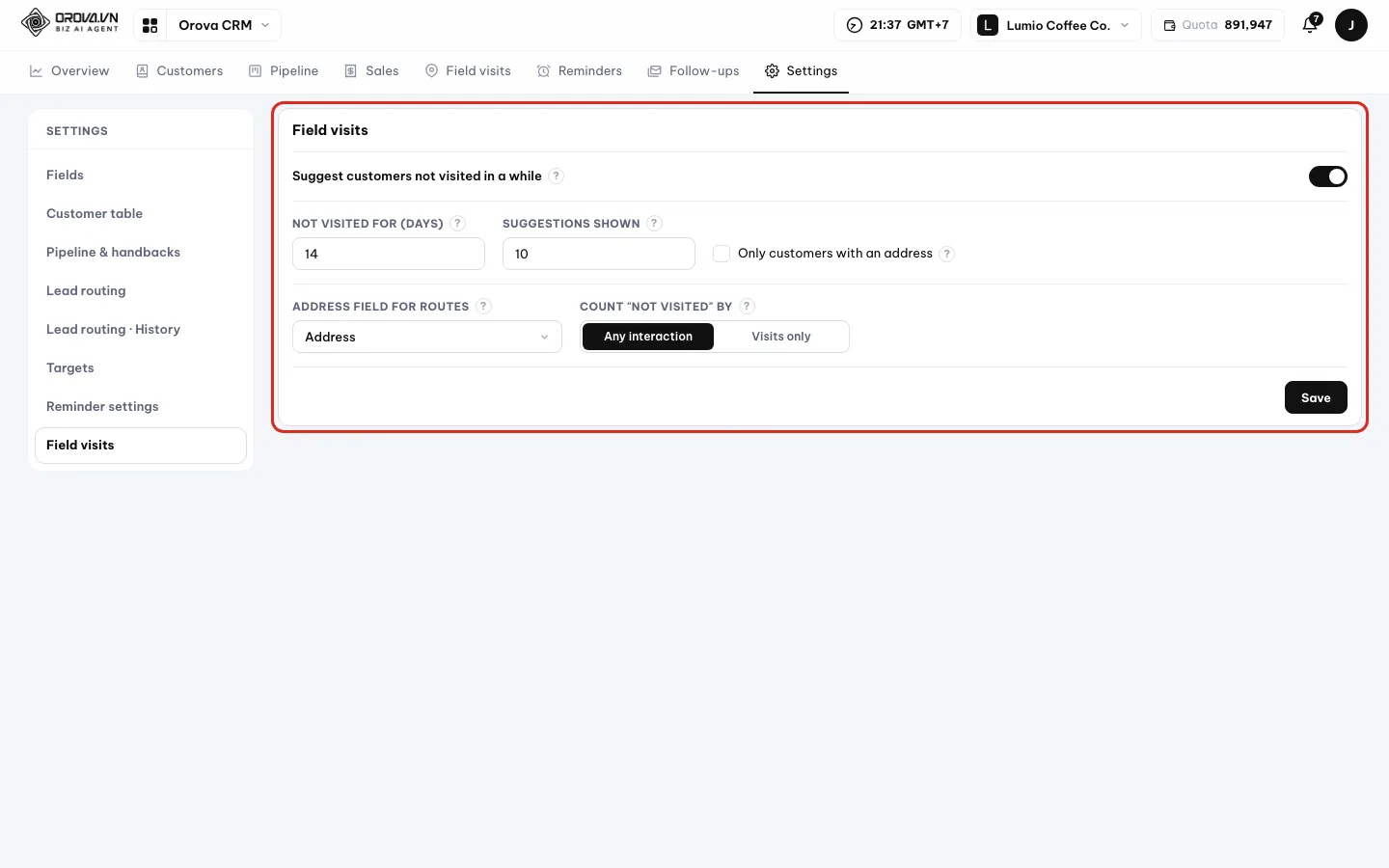Screen dimensions: 1389x868
Task: Show help for Not Visited For days
Action: 458,223
